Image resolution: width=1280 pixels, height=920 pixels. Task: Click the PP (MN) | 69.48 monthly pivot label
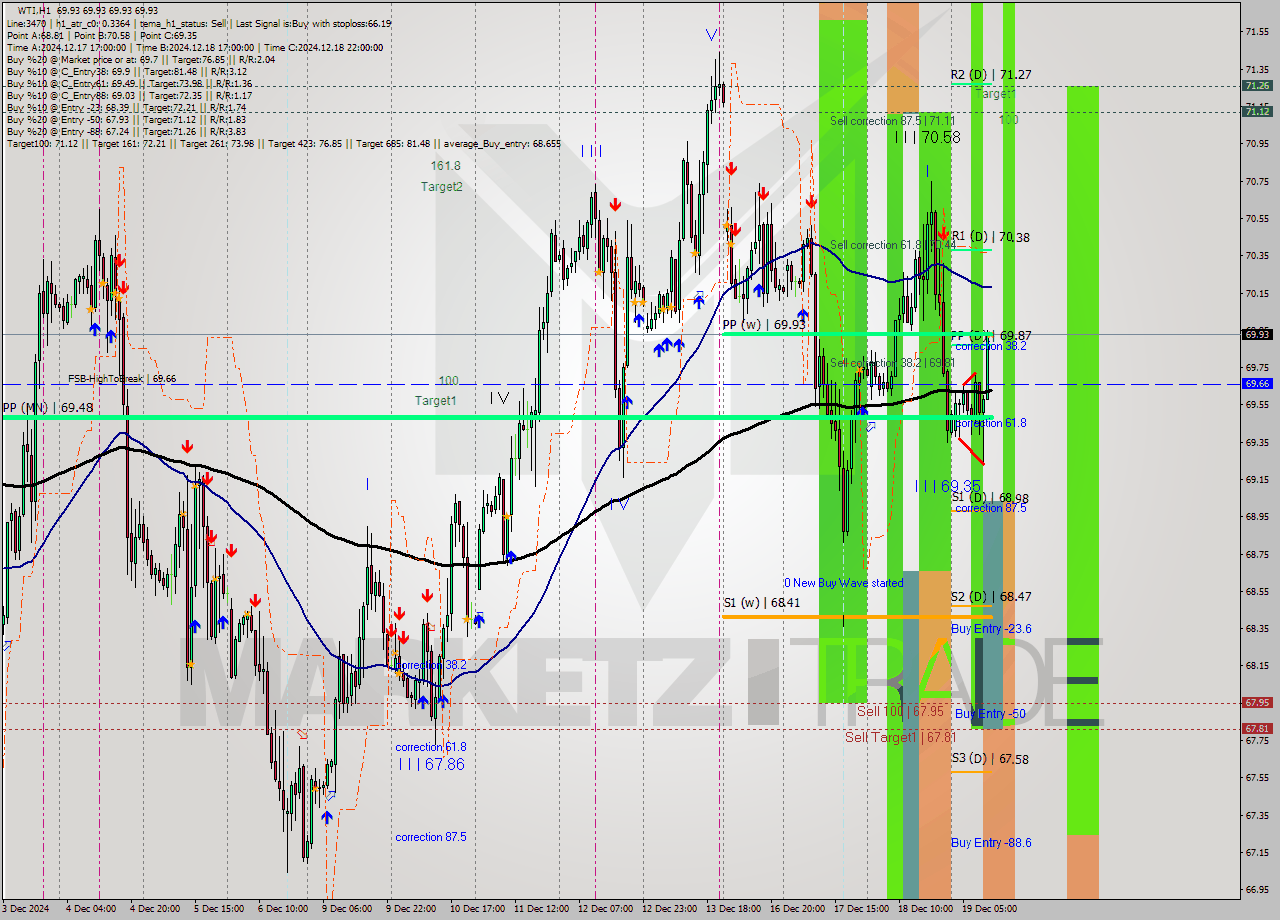(47, 408)
